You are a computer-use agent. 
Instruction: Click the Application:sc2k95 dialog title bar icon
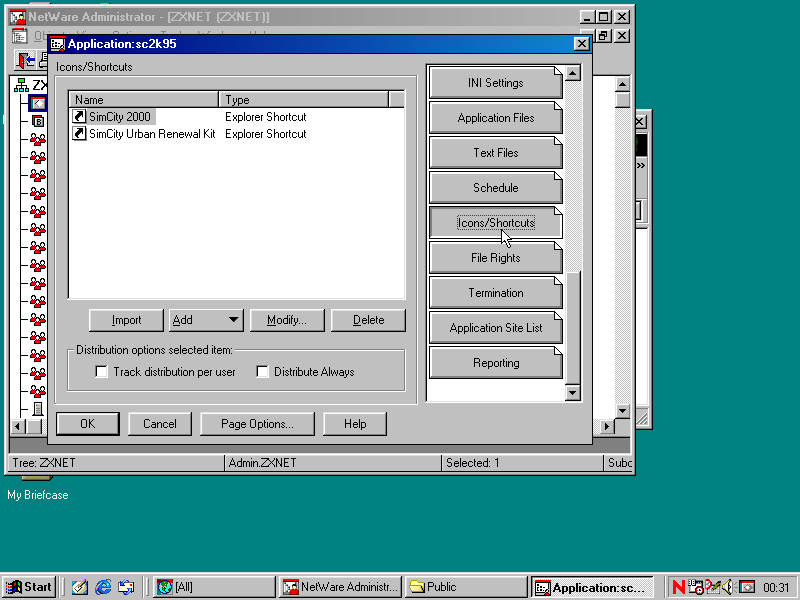click(58, 44)
